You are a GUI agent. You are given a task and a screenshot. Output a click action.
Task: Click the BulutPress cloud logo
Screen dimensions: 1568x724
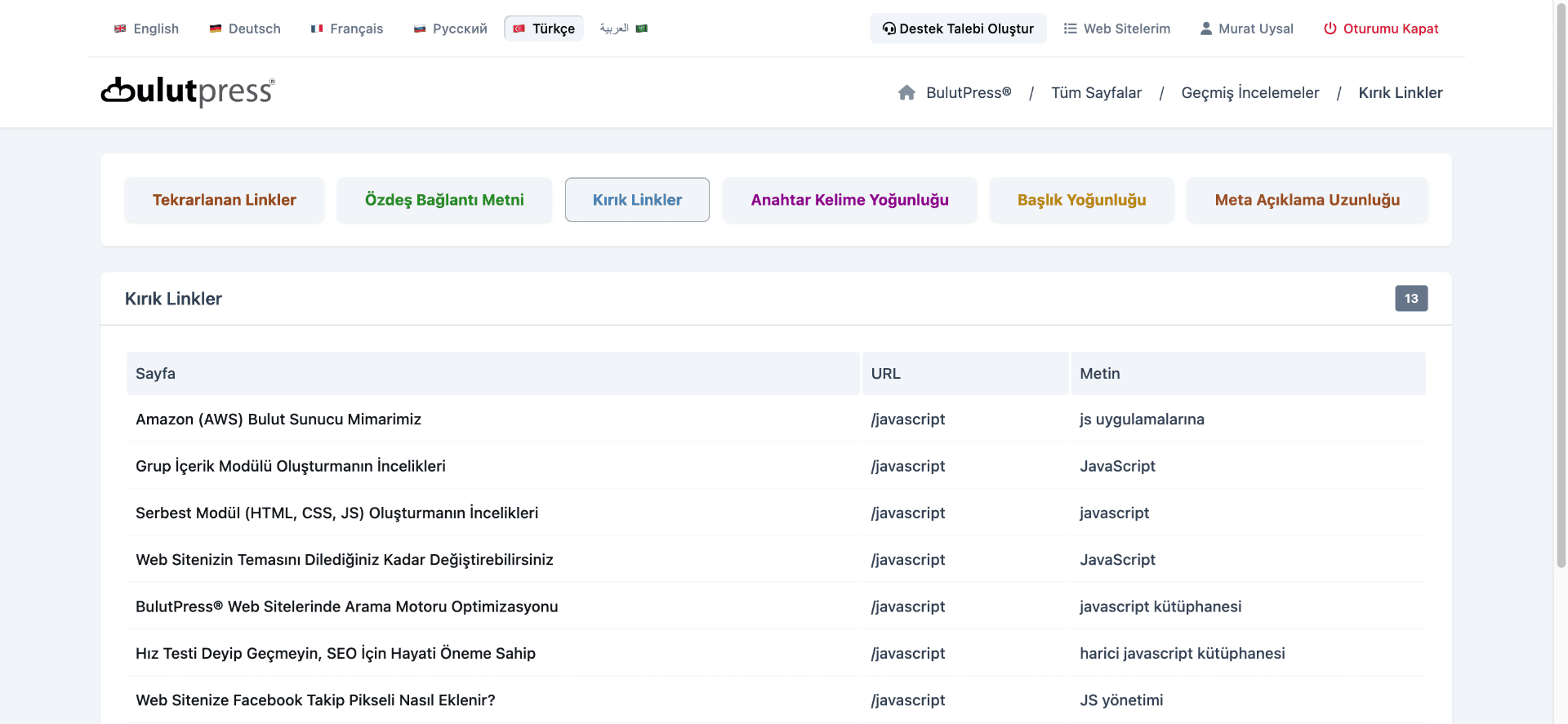(187, 91)
